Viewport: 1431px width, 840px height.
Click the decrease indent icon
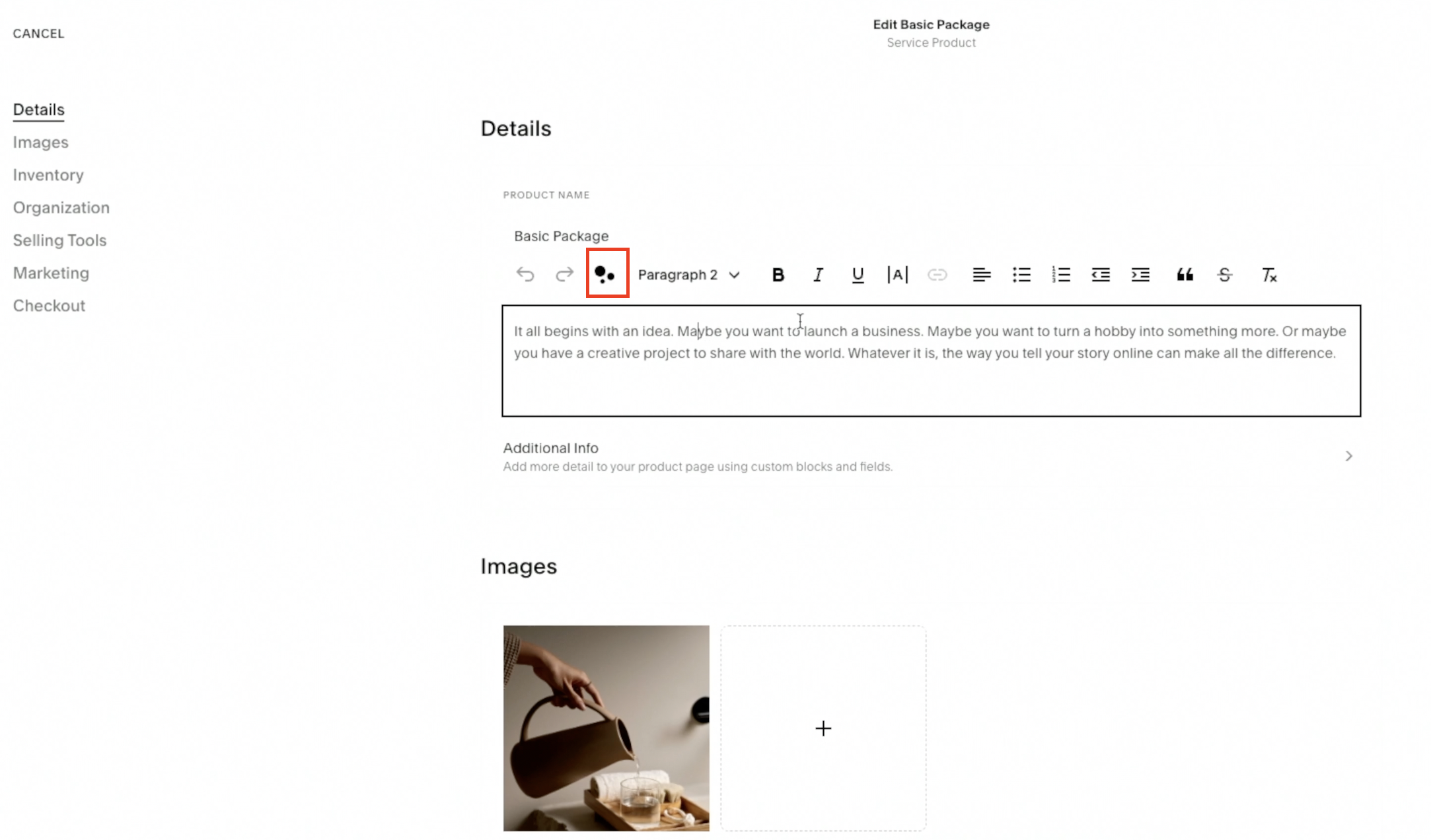pos(1101,275)
